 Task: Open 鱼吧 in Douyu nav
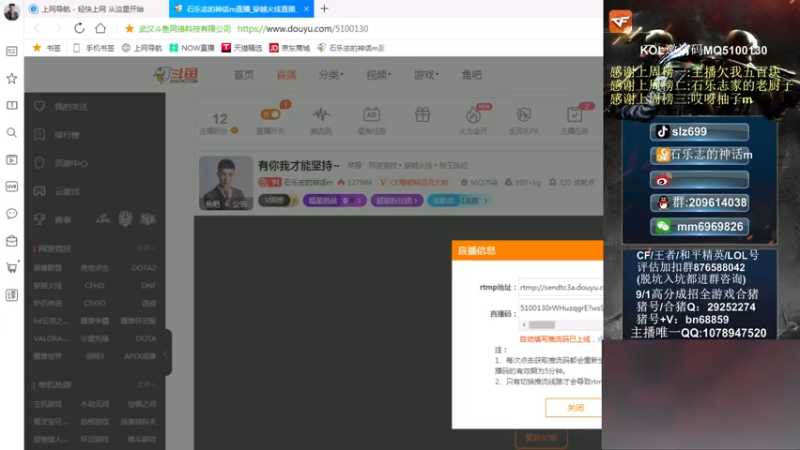pos(471,75)
